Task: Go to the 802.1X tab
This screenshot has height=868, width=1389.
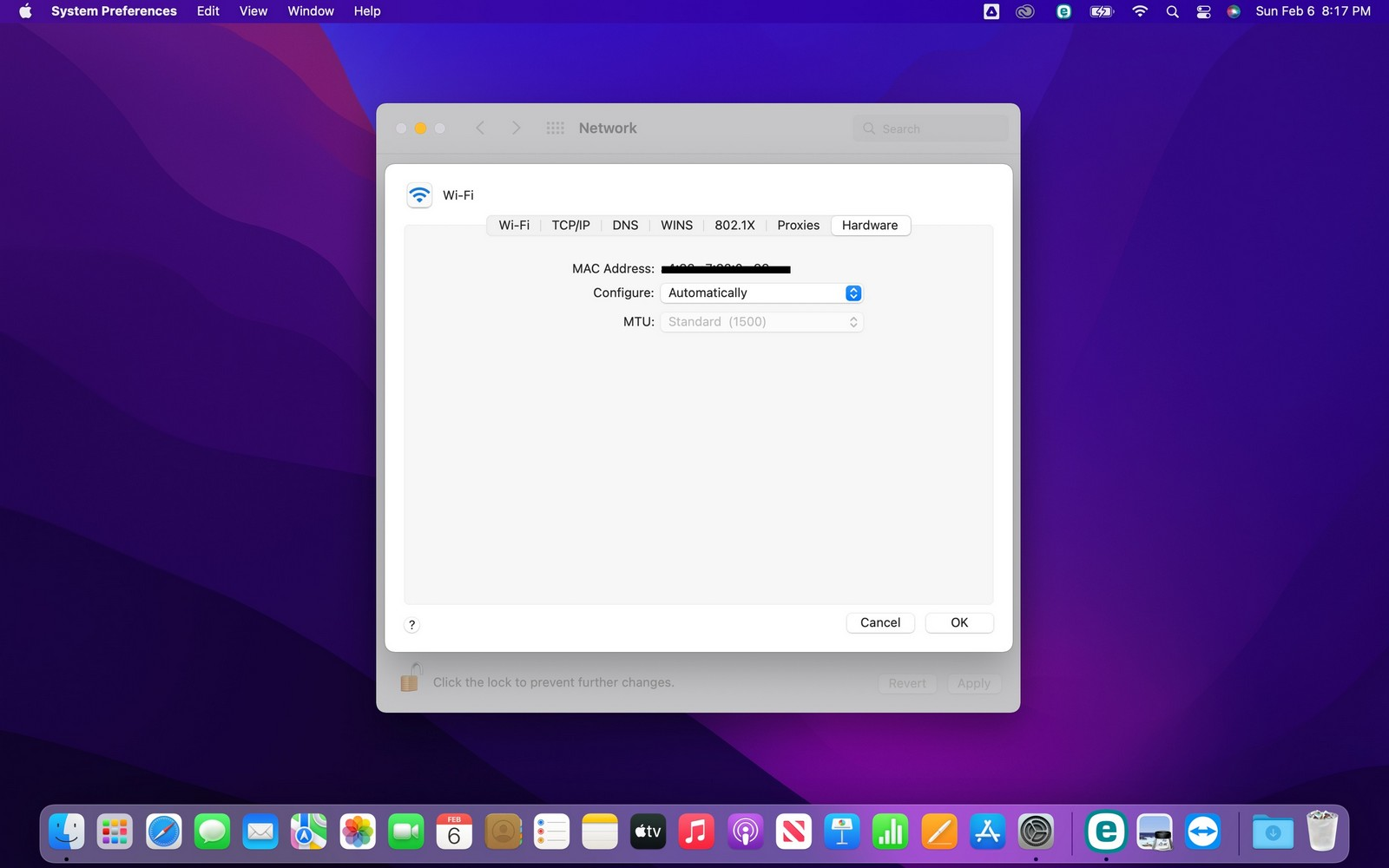Action: pos(734,226)
